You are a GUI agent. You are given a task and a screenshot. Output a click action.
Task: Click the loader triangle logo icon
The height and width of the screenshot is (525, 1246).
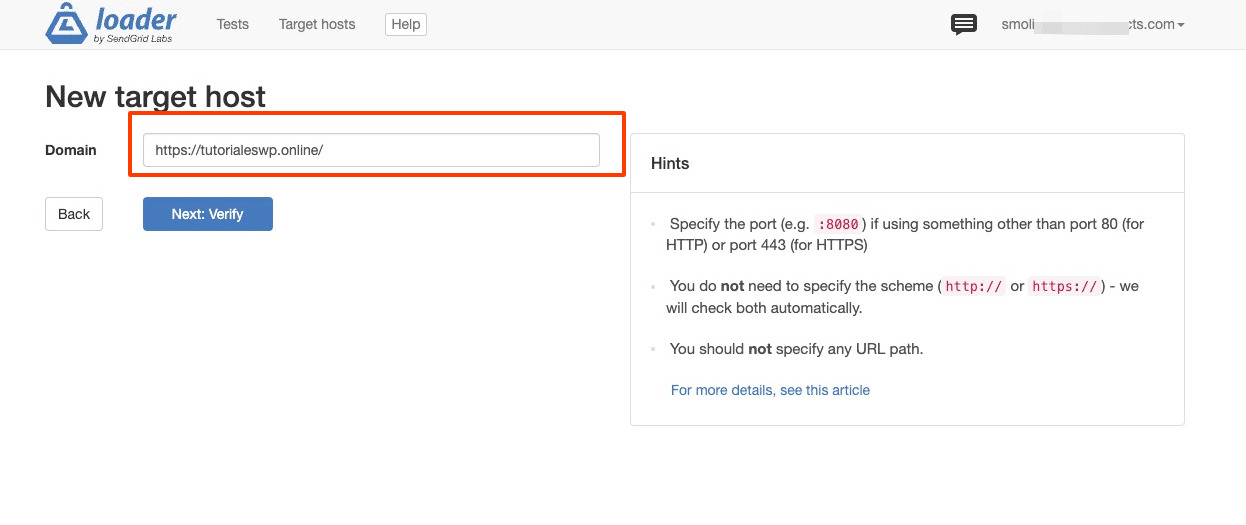67,25
